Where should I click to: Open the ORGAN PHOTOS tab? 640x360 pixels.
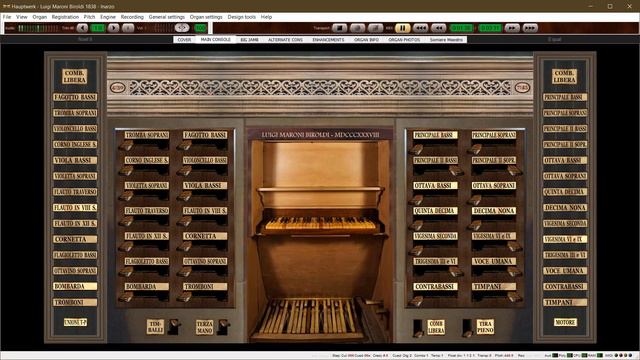pos(404,40)
